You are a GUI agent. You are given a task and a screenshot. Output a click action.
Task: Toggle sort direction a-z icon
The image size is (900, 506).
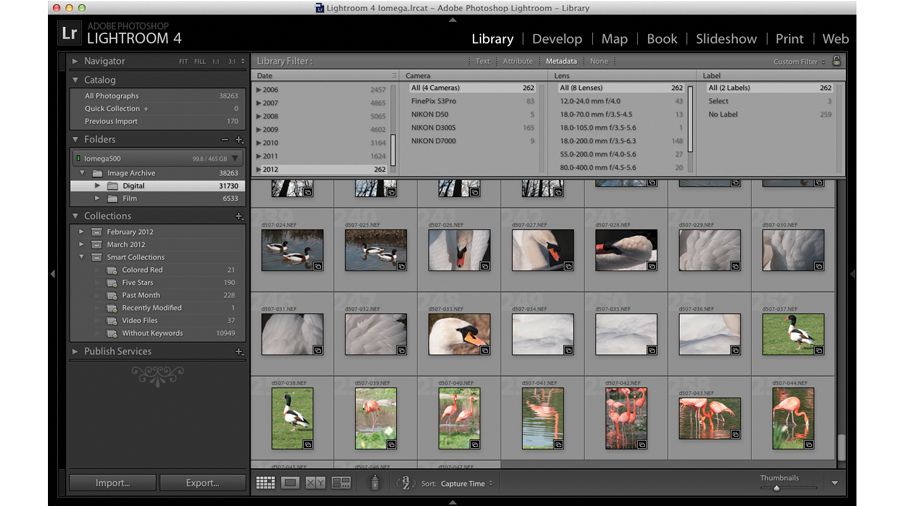[x=405, y=483]
